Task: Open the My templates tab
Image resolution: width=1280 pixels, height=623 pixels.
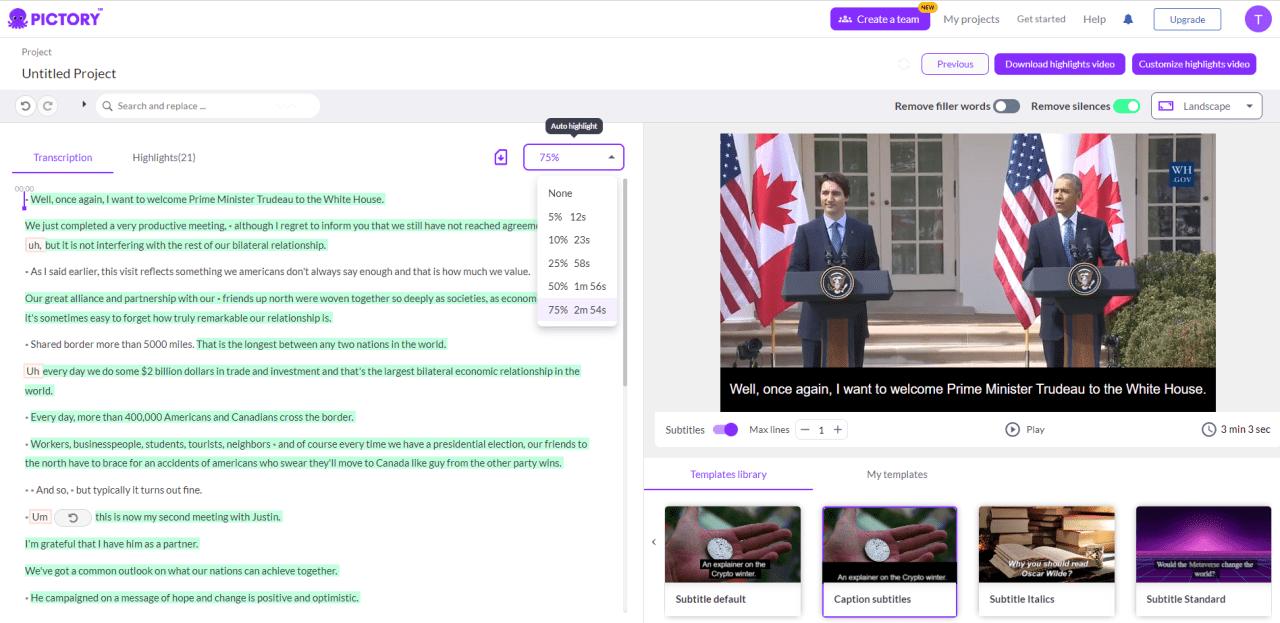Action: [x=897, y=474]
